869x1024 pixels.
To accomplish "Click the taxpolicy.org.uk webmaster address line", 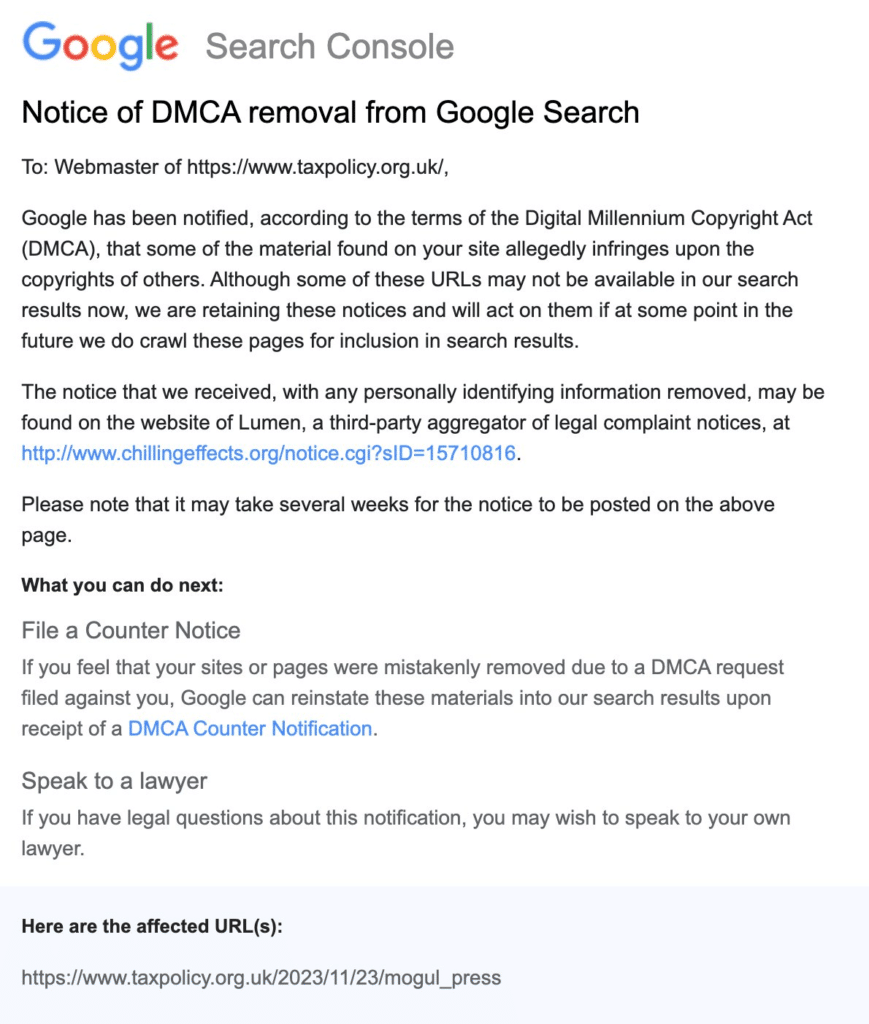I will pos(235,167).
